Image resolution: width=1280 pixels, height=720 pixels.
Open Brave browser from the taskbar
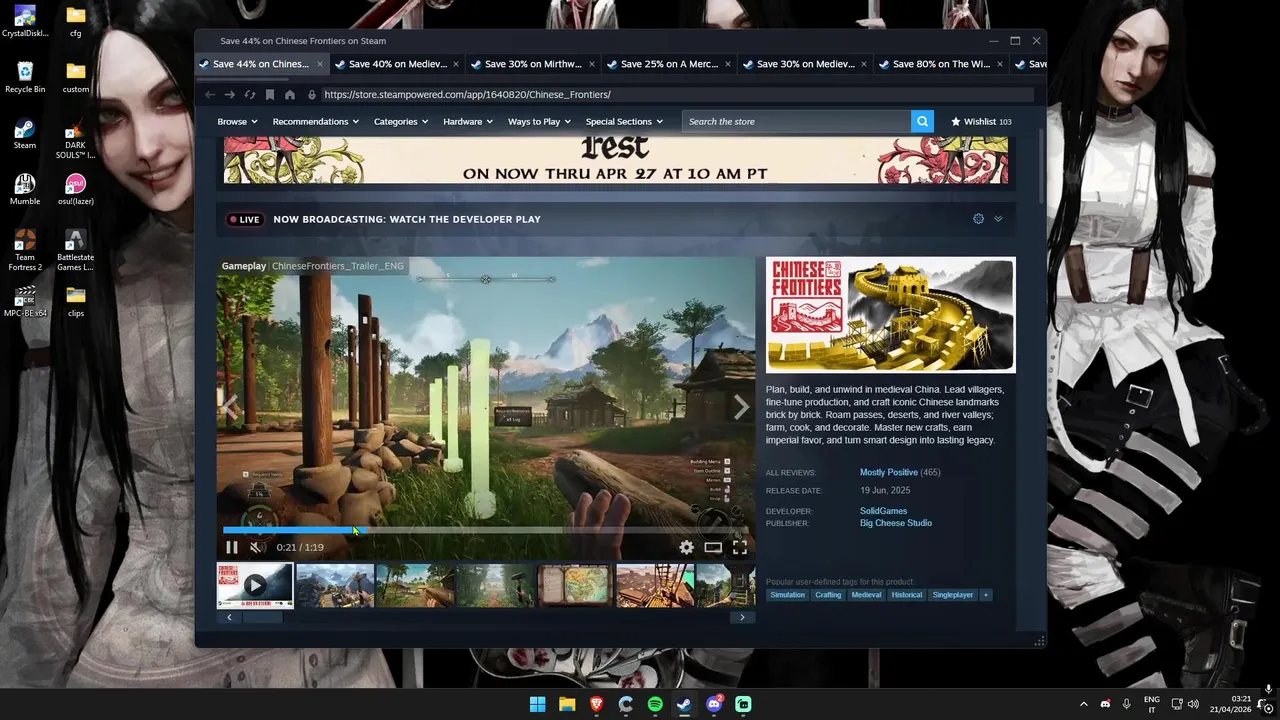click(x=596, y=704)
